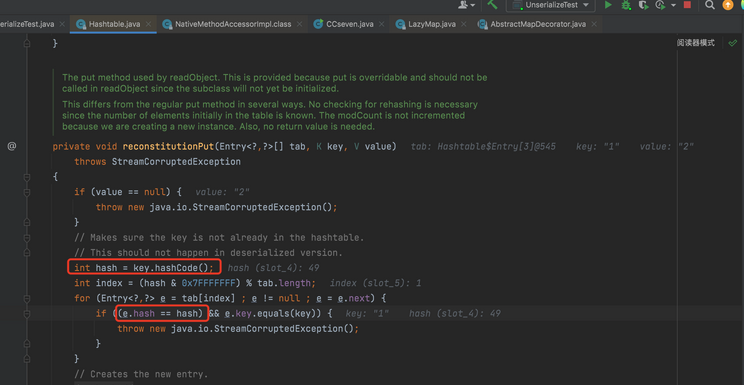Switch to the CCseven.java tab
744x385 pixels.
(350, 24)
